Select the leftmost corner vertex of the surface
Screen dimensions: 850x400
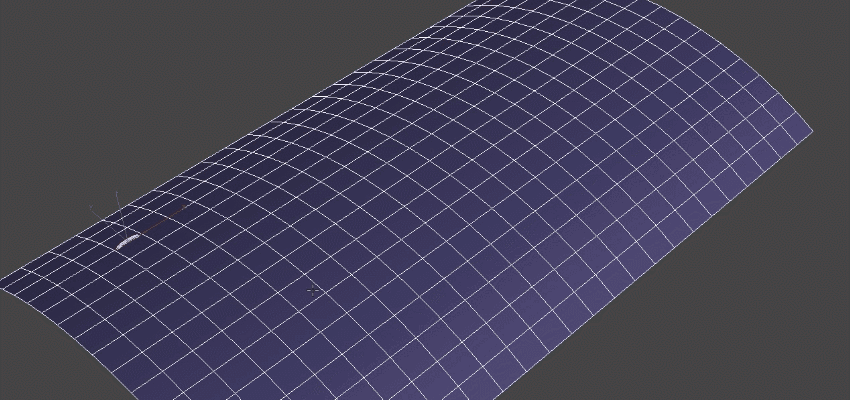pos(2,288)
